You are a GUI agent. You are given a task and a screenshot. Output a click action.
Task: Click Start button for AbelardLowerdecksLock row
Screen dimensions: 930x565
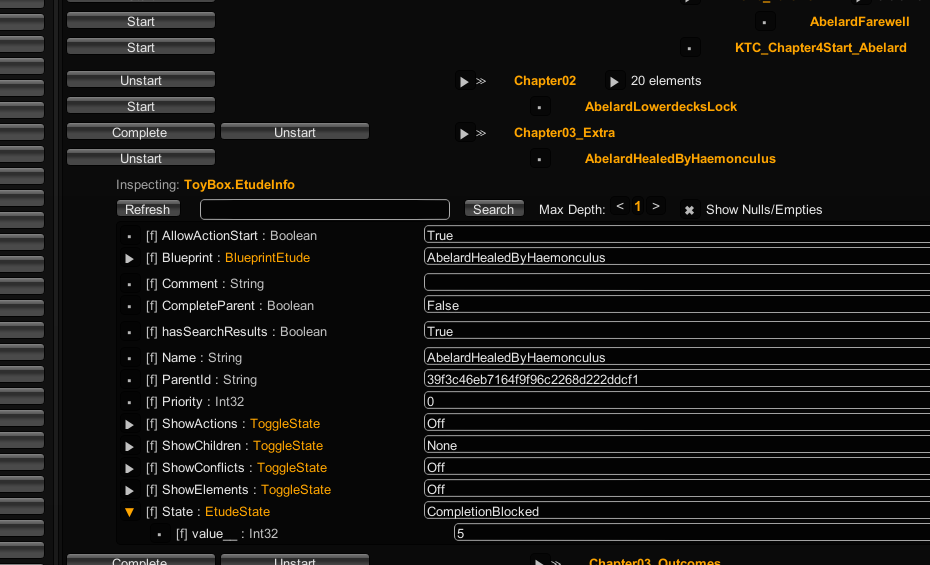(141, 106)
